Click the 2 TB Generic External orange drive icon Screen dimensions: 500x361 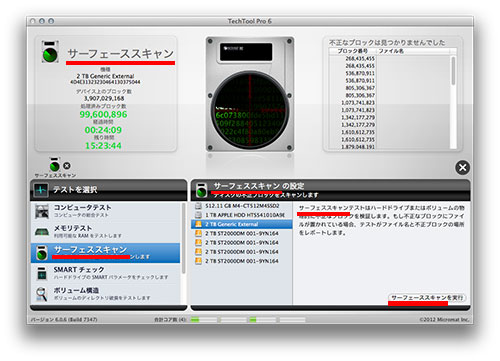[198, 224]
